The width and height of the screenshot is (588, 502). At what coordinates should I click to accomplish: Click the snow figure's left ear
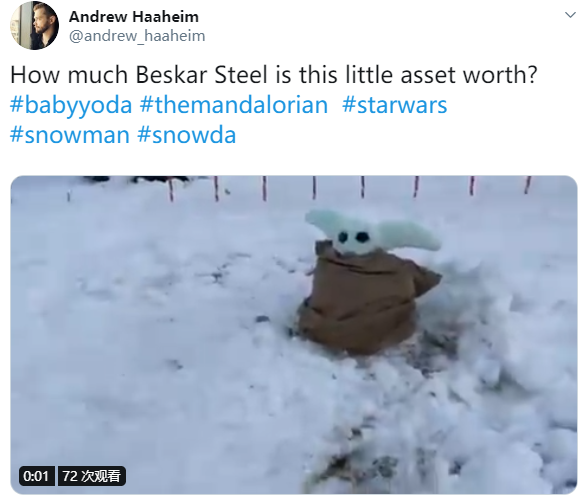pyautogui.click(x=322, y=222)
